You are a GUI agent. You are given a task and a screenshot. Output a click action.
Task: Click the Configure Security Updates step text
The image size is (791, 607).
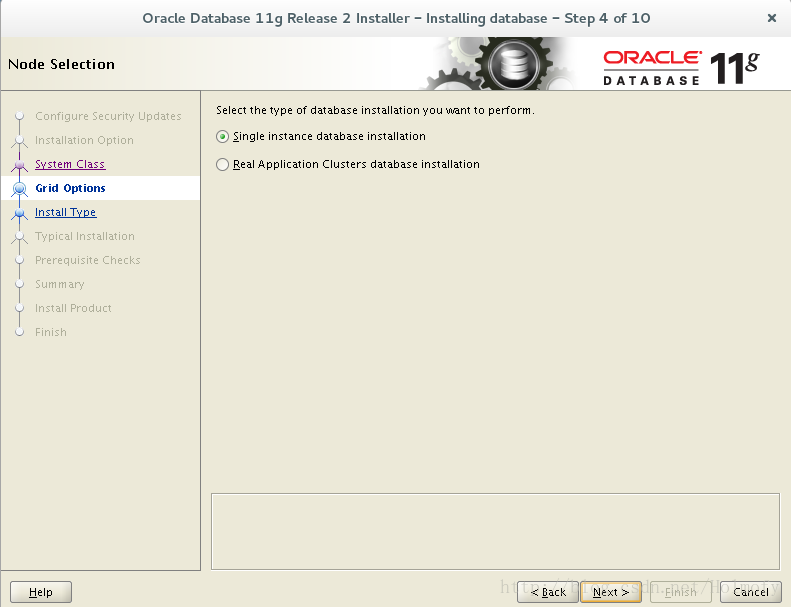pos(108,116)
